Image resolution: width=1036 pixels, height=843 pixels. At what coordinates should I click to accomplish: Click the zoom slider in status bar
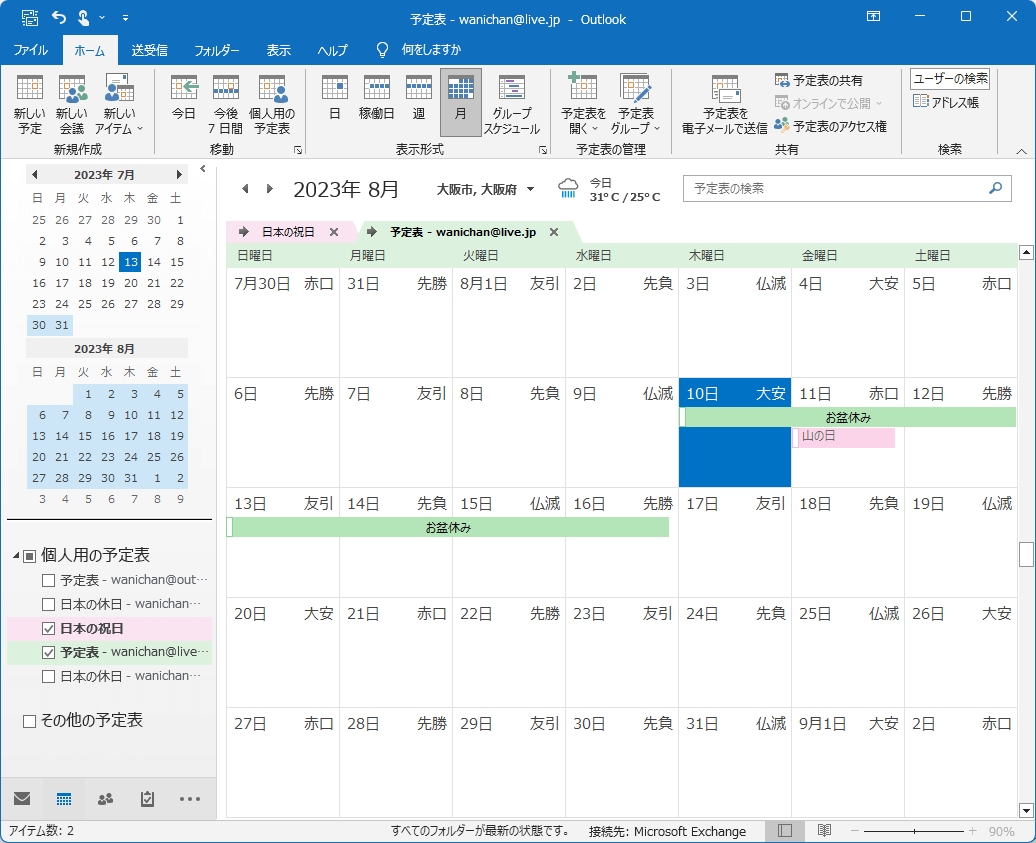coord(914,831)
